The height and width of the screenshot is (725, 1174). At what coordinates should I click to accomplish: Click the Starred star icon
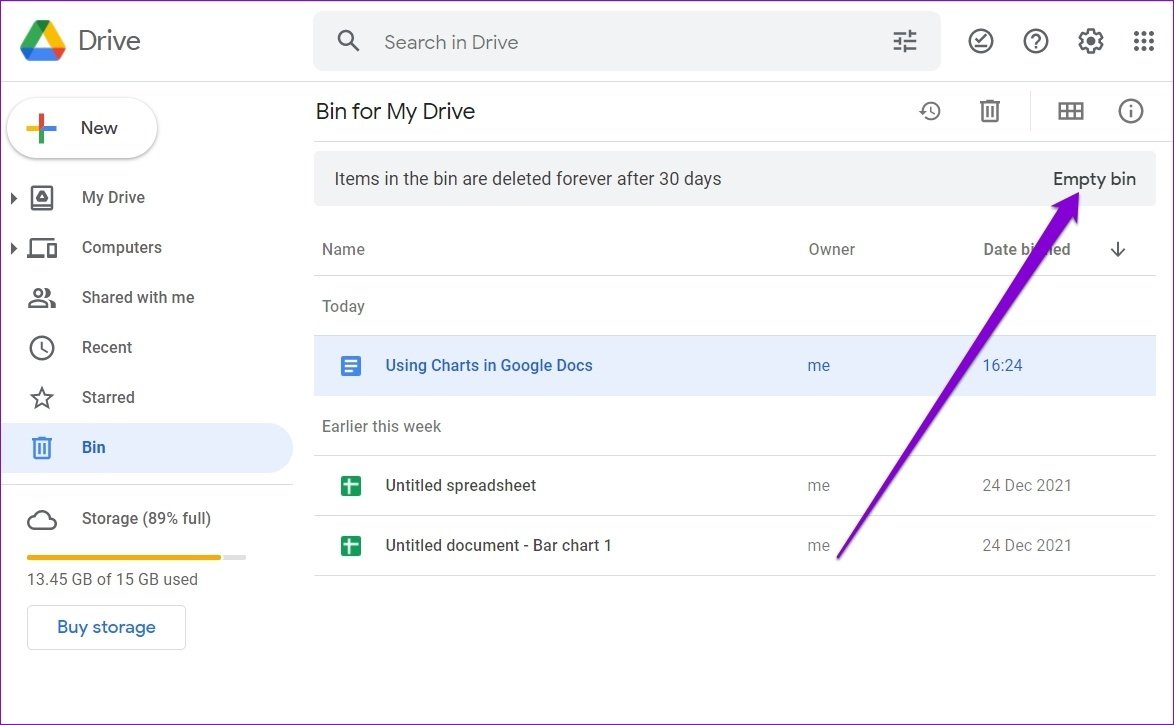pyautogui.click(x=42, y=398)
